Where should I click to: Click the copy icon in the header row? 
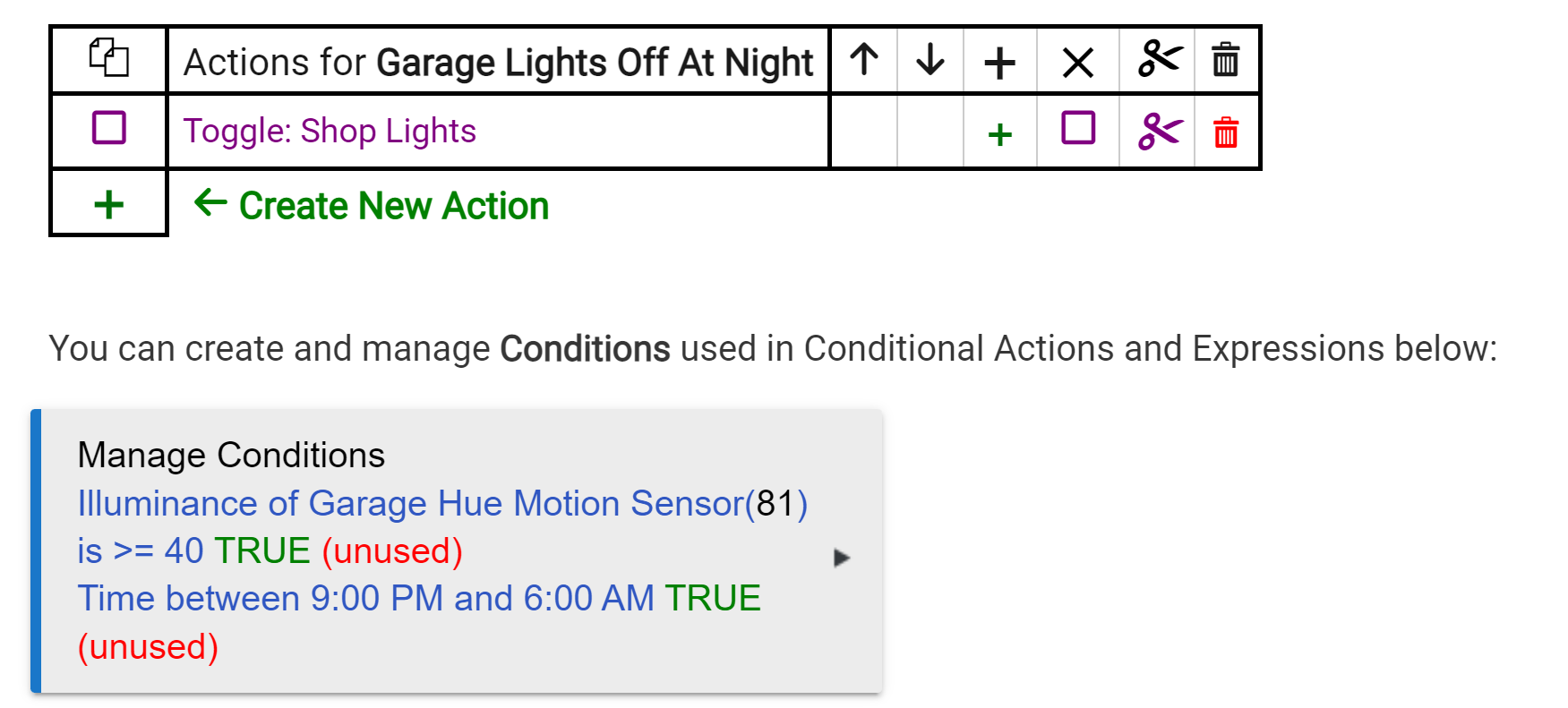109,59
